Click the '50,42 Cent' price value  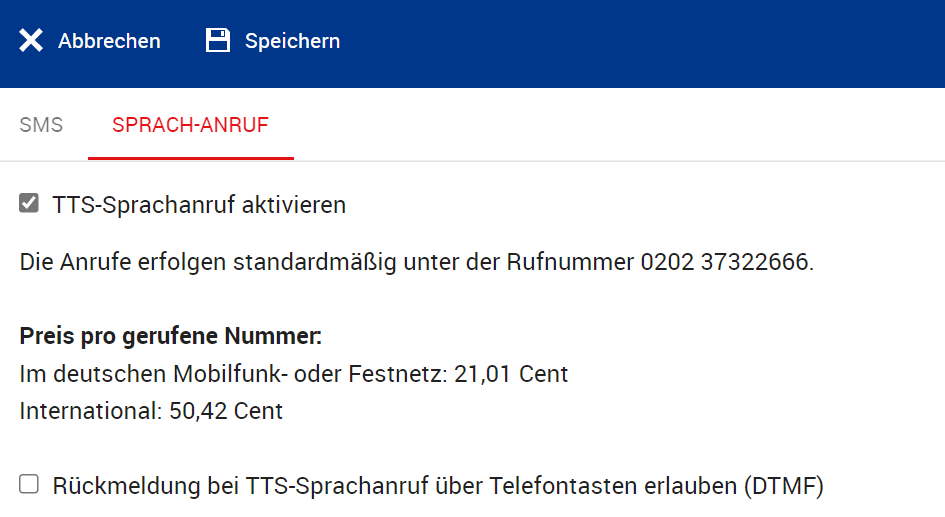(x=225, y=411)
